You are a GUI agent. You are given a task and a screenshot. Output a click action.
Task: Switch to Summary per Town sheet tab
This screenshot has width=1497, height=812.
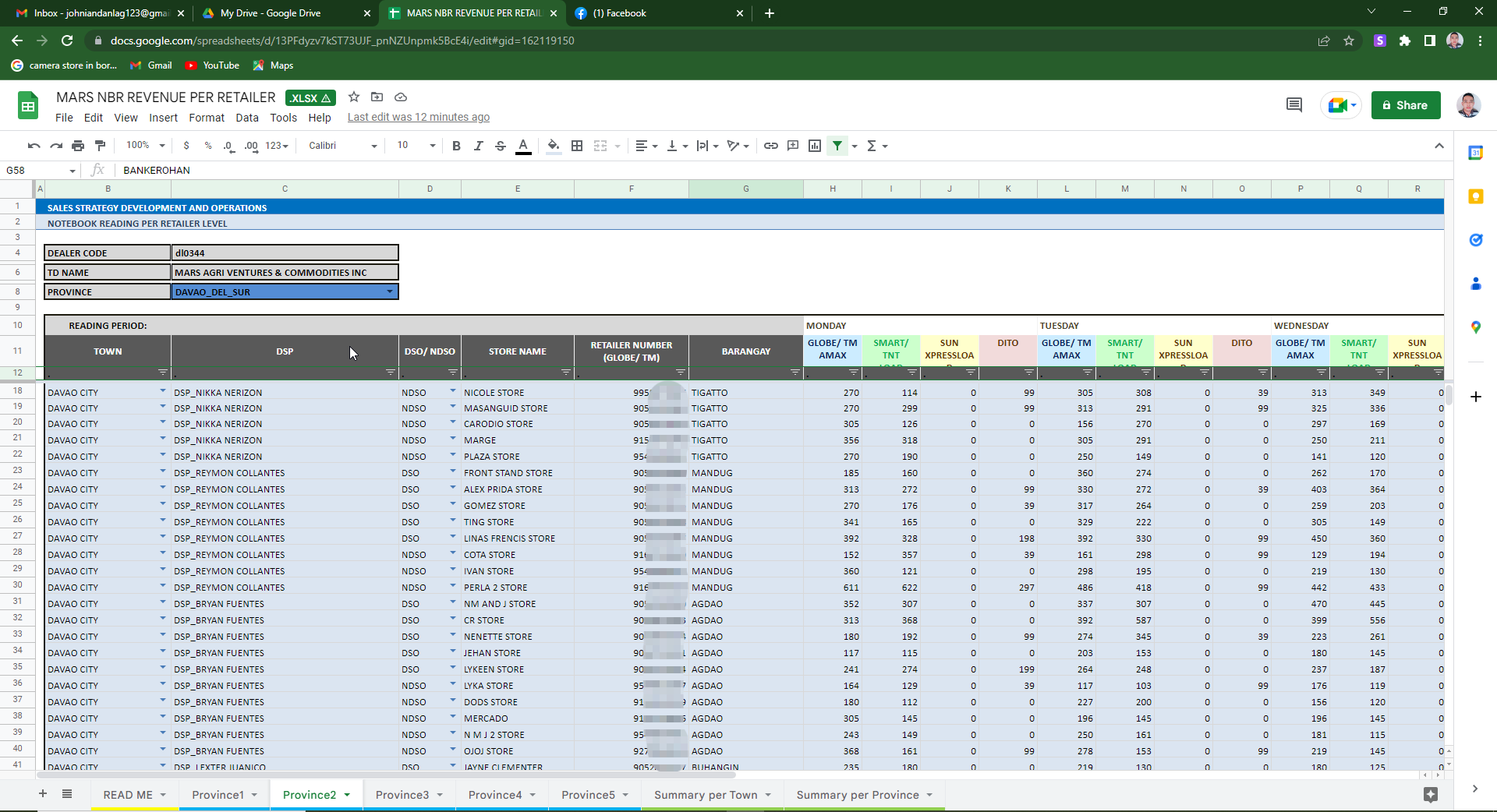tap(705, 795)
